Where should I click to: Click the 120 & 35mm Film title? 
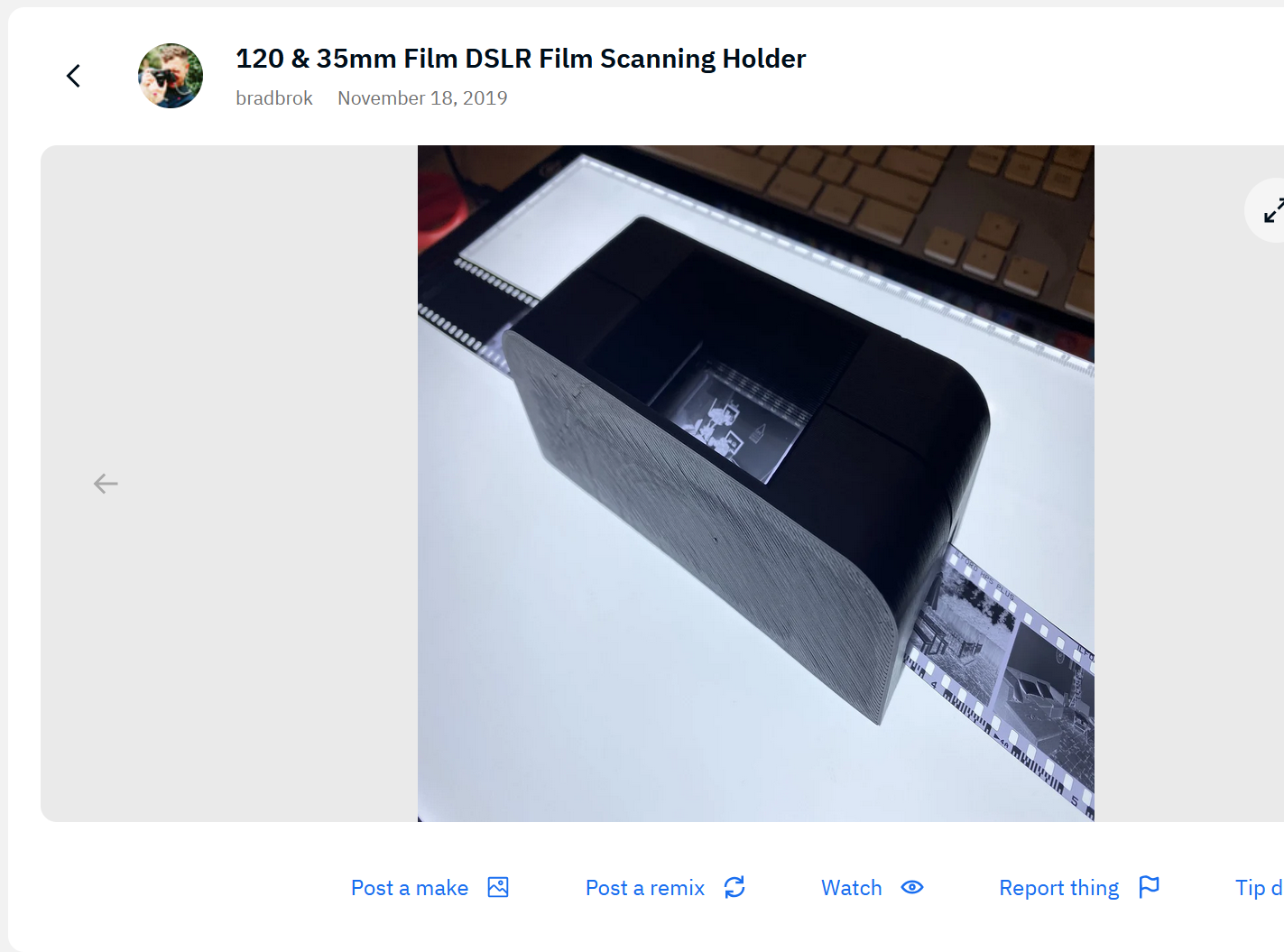pos(521,59)
